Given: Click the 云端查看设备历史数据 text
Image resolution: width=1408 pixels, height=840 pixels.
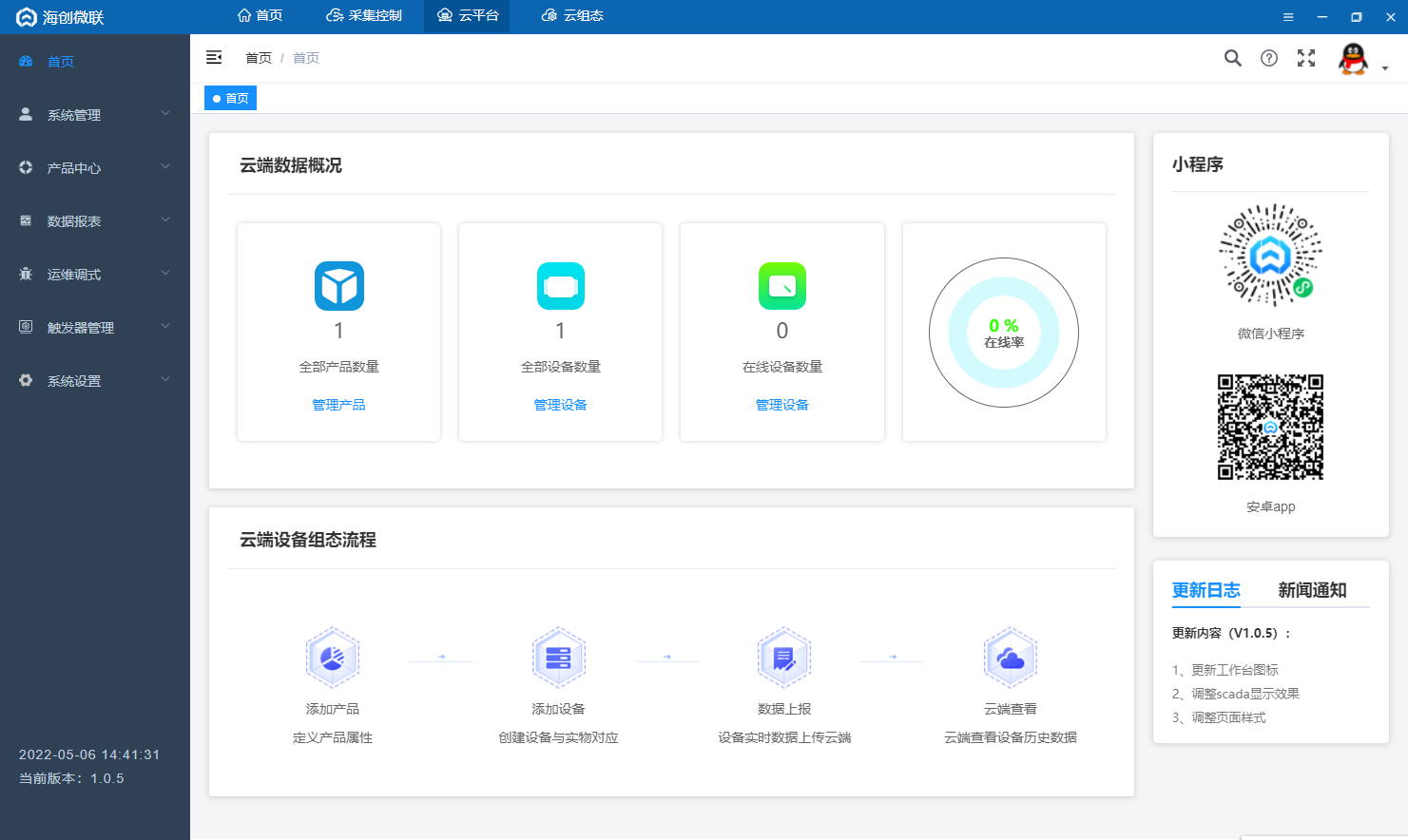Looking at the screenshot, I should pyautogui.click(x=1011, y=737).
